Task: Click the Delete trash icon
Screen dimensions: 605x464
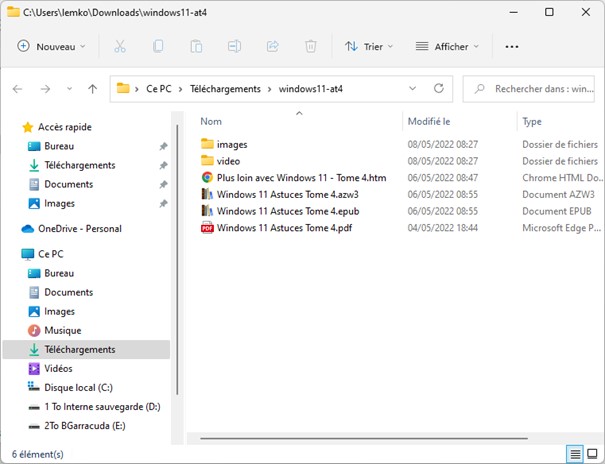Action: click(x=310, y=46)
